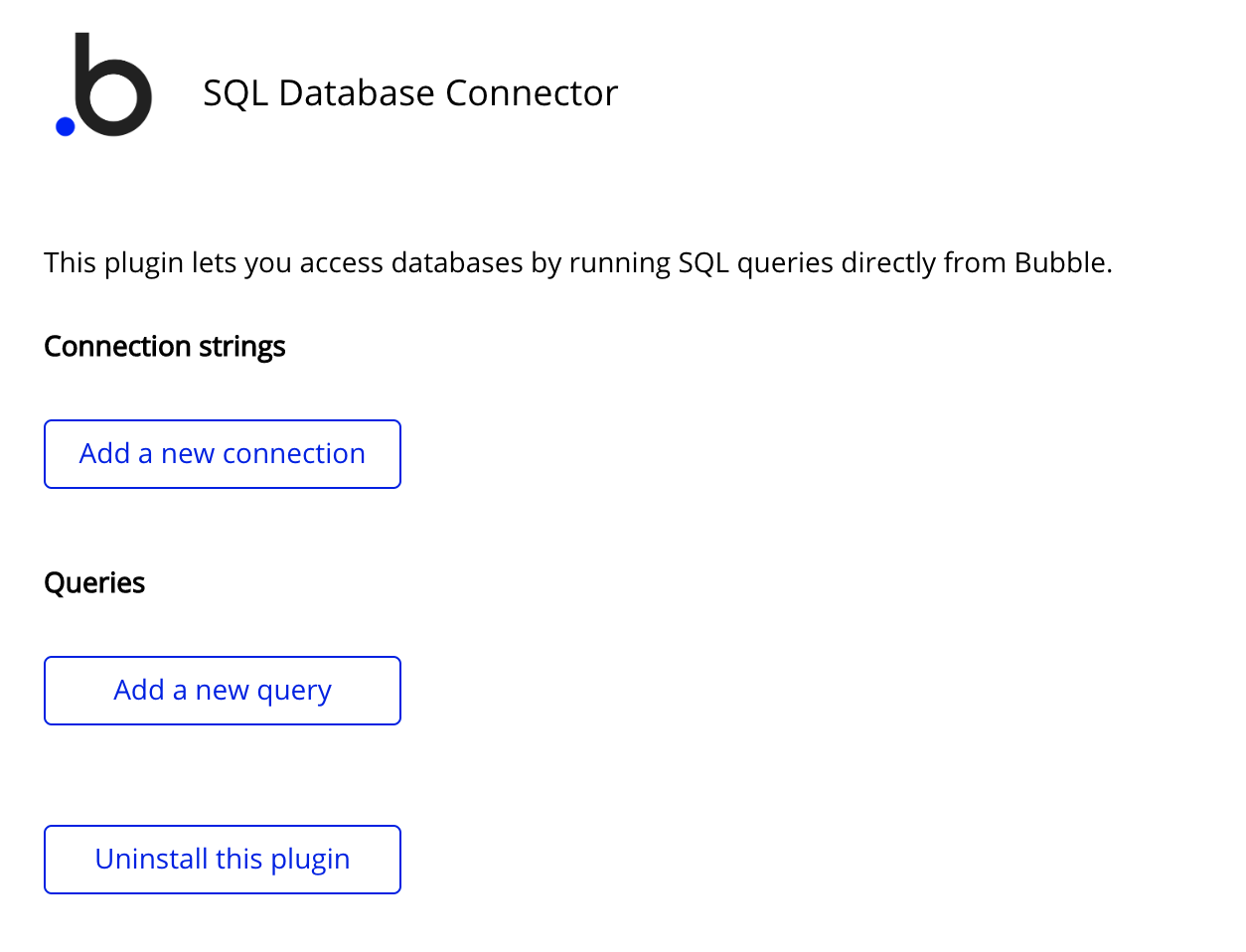Click the Queries section heading
This screenshot has height=952, width=1246.
[93, 582]
